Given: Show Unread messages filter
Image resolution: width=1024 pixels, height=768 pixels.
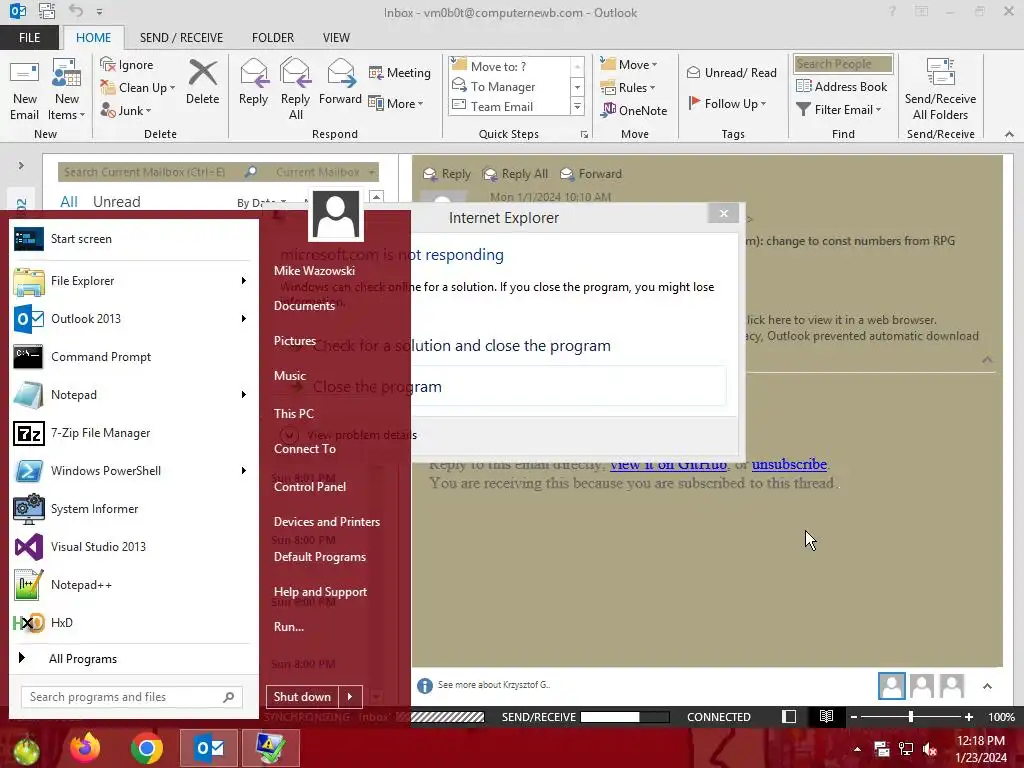Looking at the screenshot, I should pos(116,202).
